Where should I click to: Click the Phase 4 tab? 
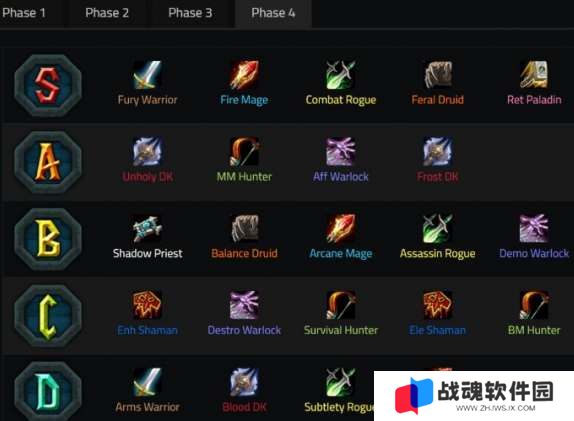point(273,13)
